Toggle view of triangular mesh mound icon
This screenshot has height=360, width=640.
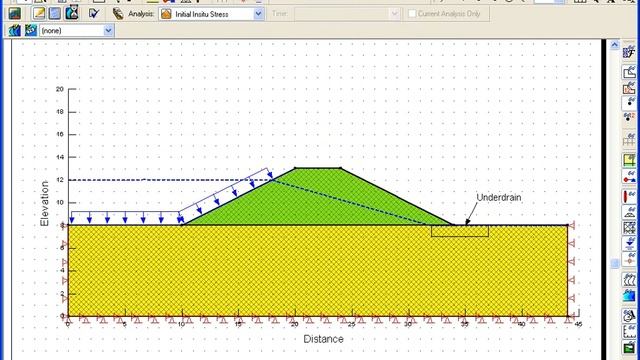[x=629, y=212]
